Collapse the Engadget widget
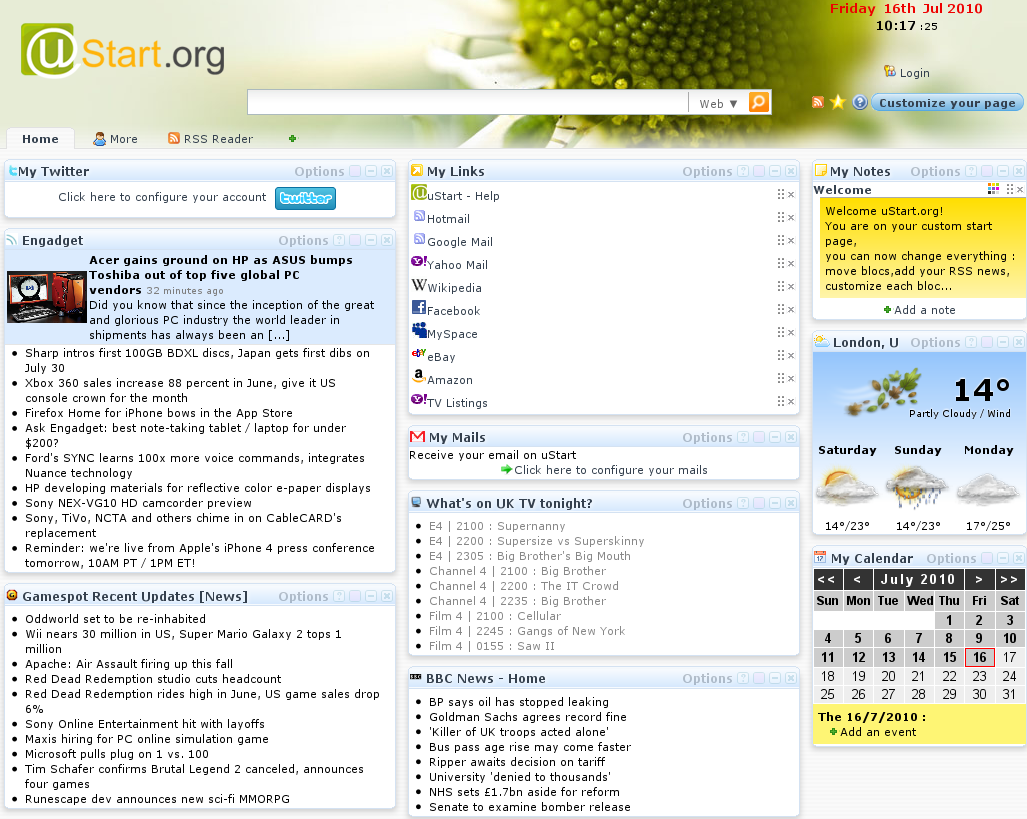 [x=371, y=240]
